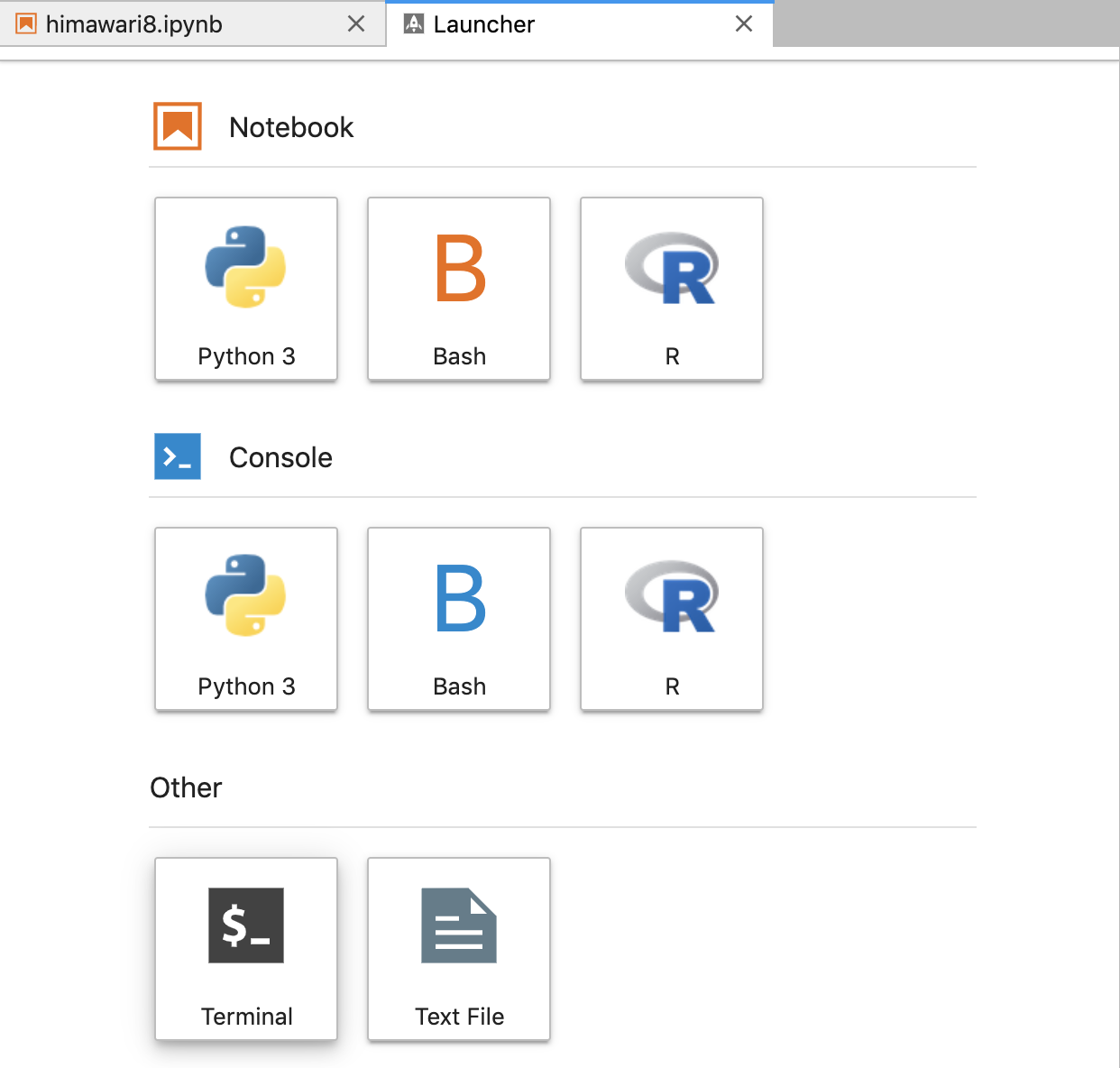This screenshot has height=1068, width=1120.
Task: Click the Notebook section heading
Action: click(x=291, y=127)
